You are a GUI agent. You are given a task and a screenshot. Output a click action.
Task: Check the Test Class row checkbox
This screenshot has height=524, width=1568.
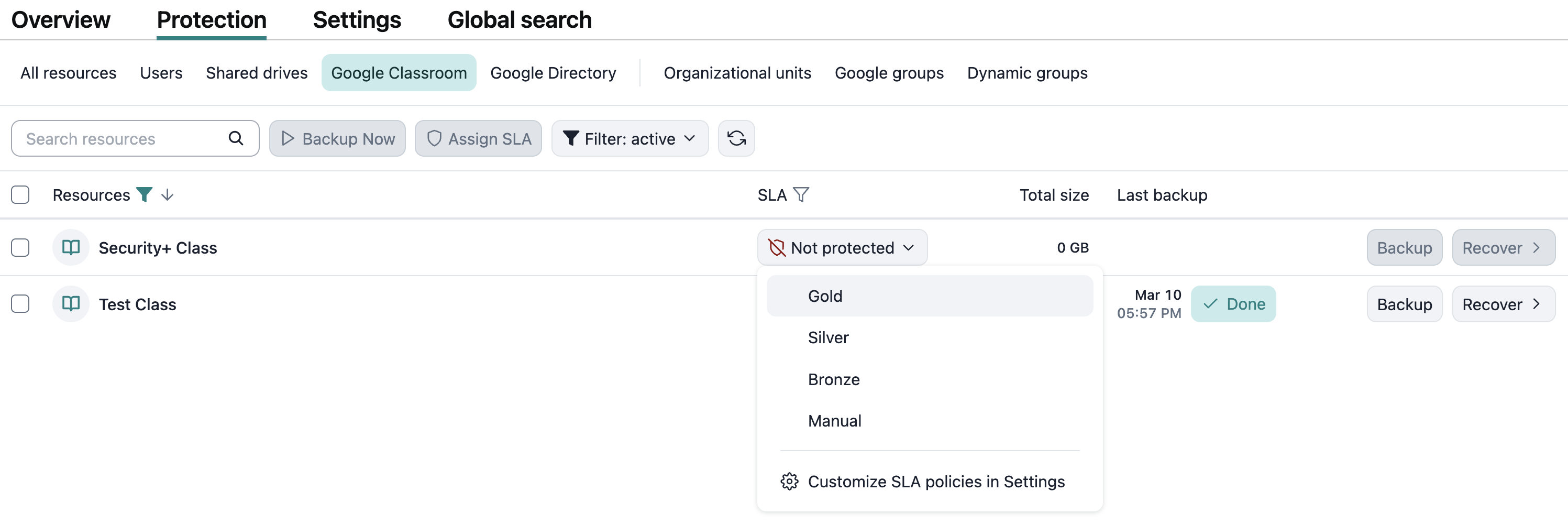pos(20,303)
